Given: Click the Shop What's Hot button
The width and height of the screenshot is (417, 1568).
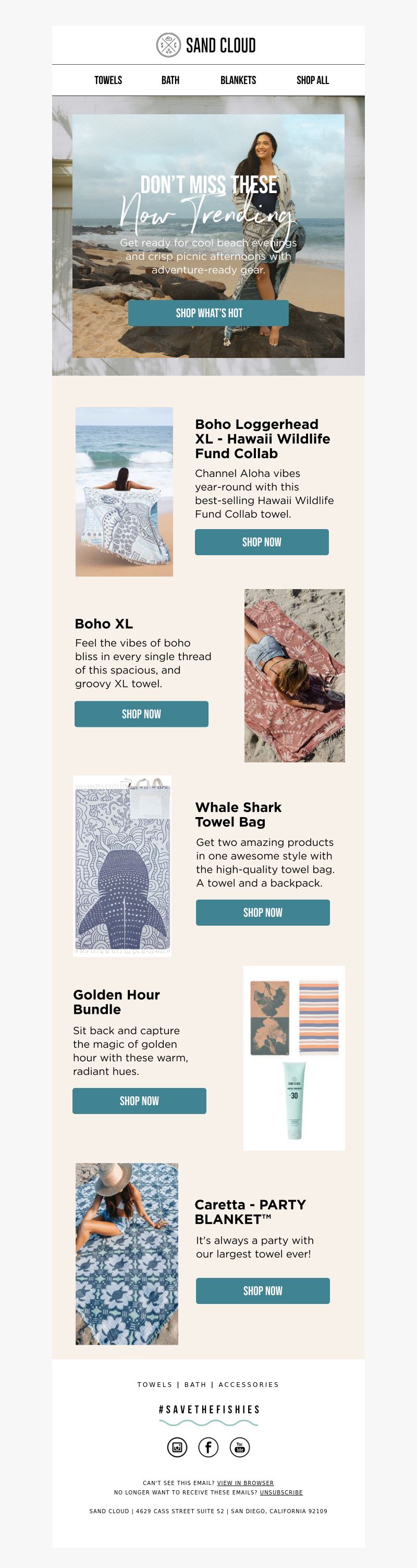Looking at the screenshot, I should pyautogui.click(x=208, y=313).
